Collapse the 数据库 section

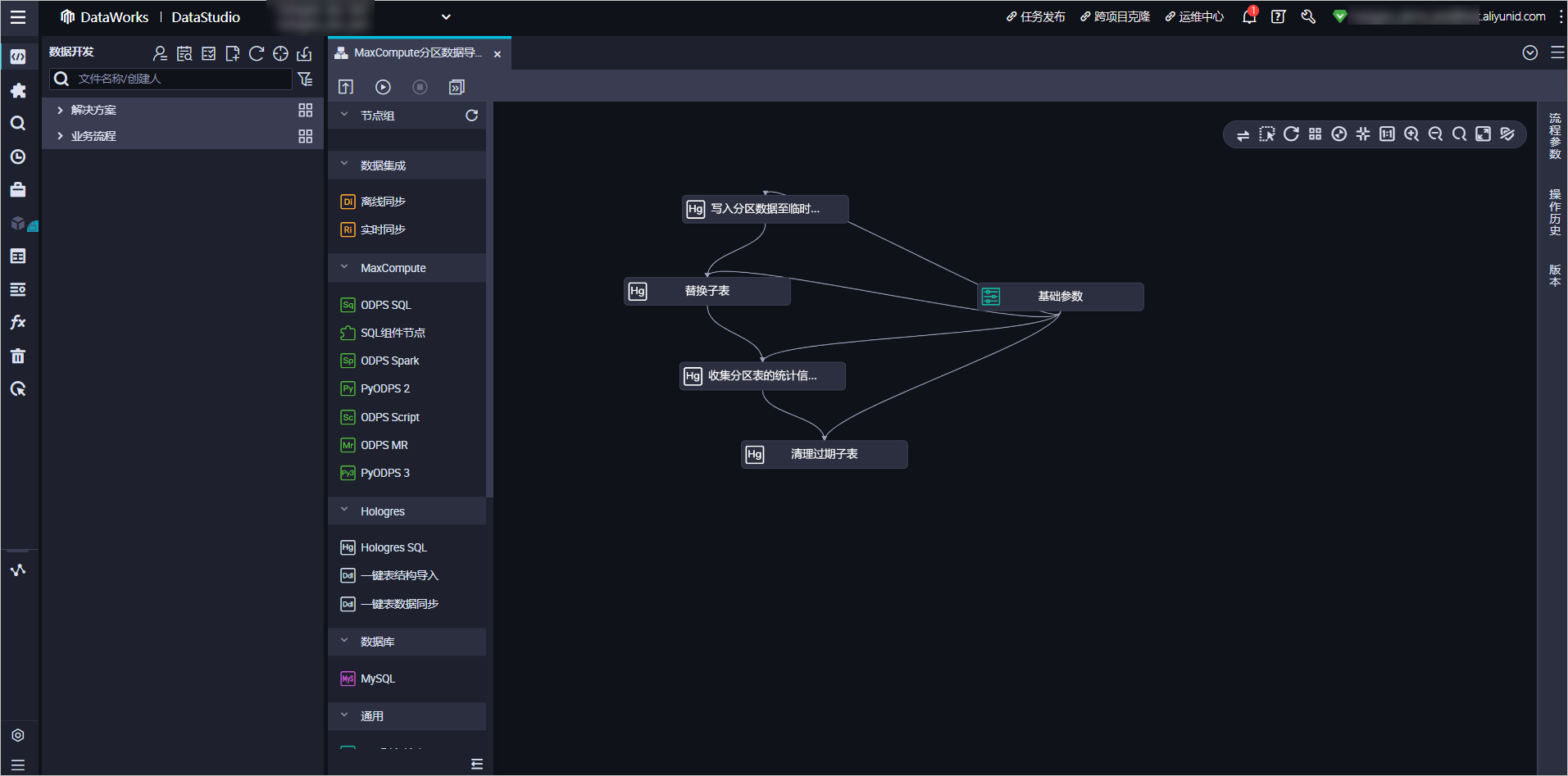(x=344, y=641)
